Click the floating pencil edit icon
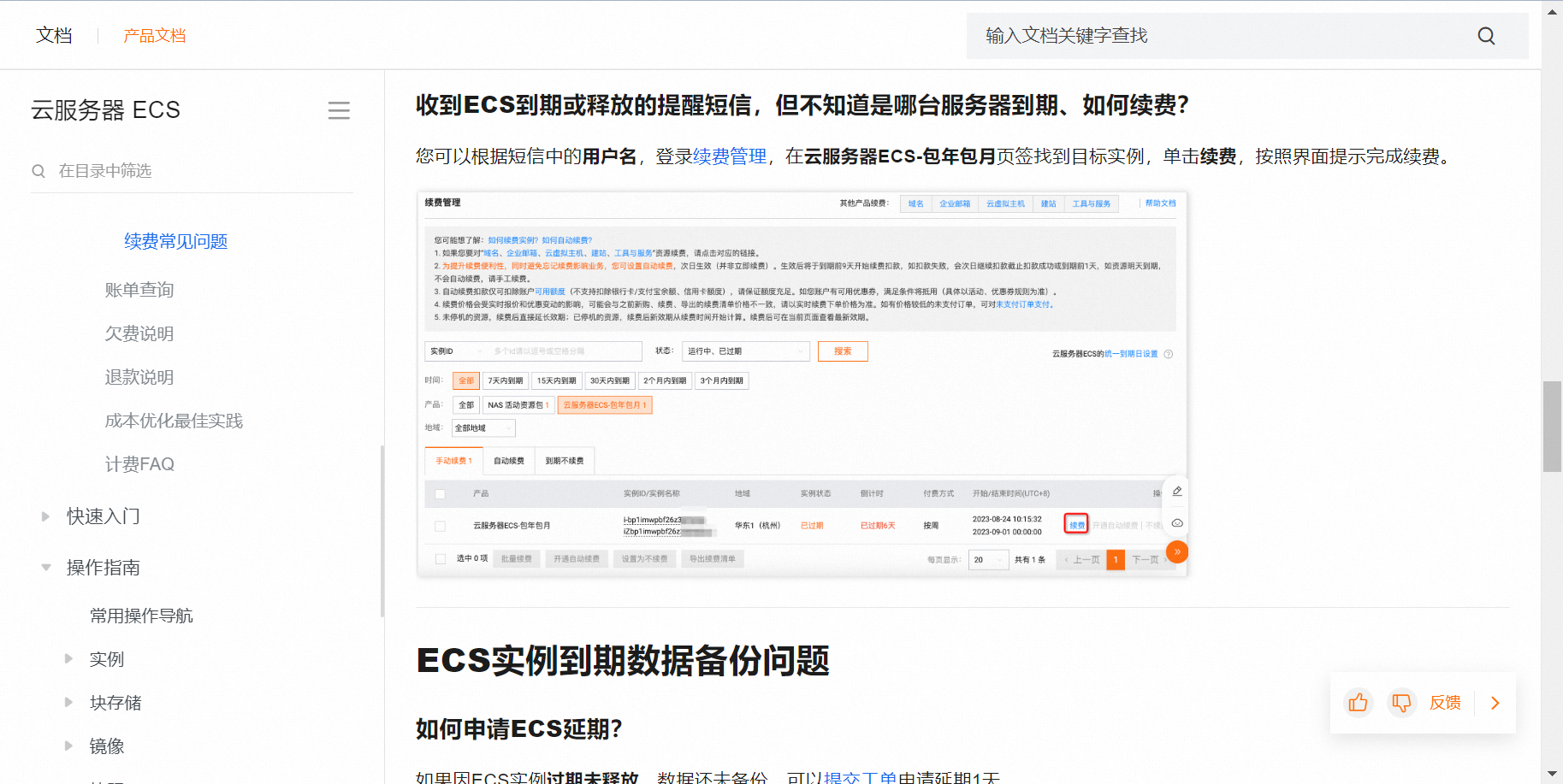The height and width of the screenshot is (784, 1563). coord(1177,491)
